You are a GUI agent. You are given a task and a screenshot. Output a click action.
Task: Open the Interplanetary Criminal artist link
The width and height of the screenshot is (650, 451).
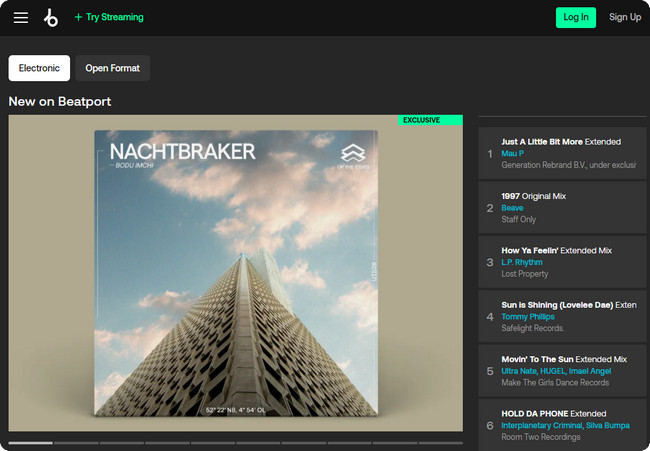541,425
